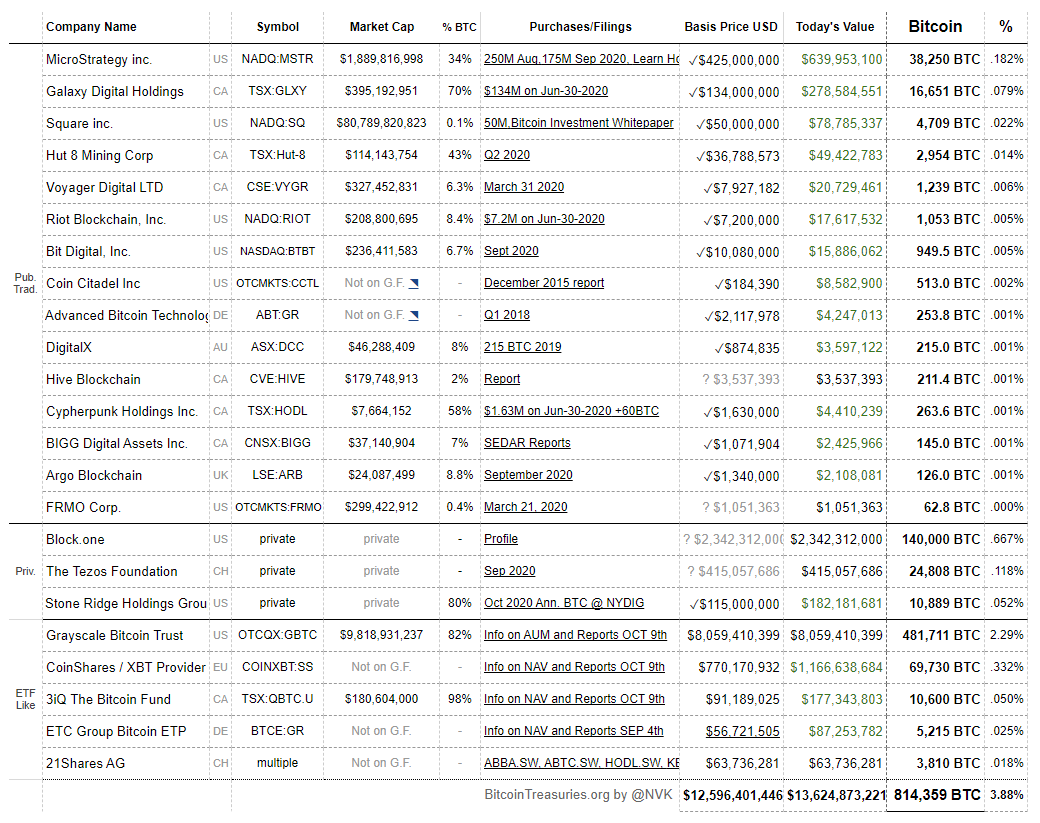The width and height of the screenshot is (1040, 823).
Task: Select the CSE:VYGR symbol cell
Action: click(x=277, y=187)
